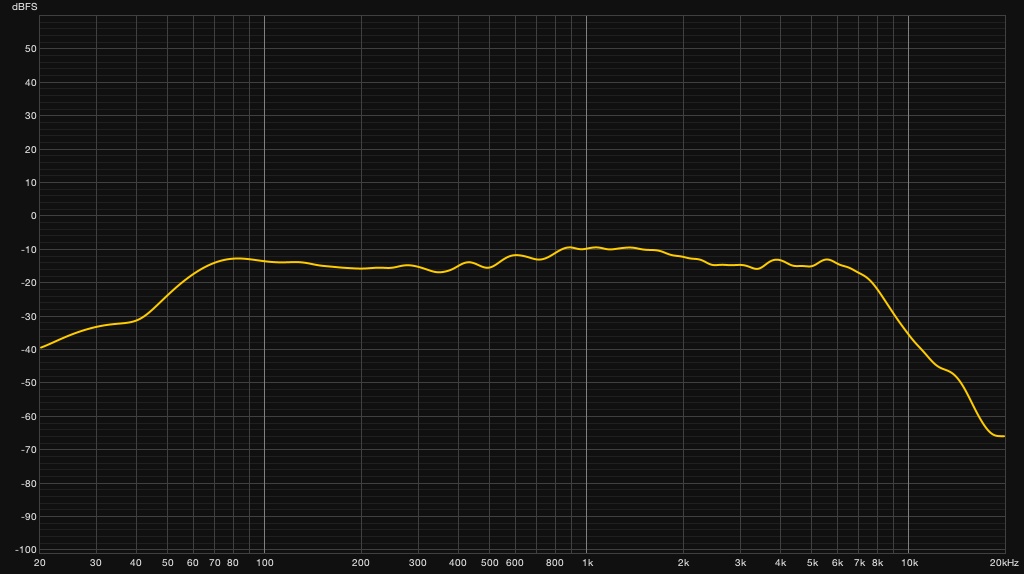
Task: Click the 0 dB level axis label
Action: point(33,216)
